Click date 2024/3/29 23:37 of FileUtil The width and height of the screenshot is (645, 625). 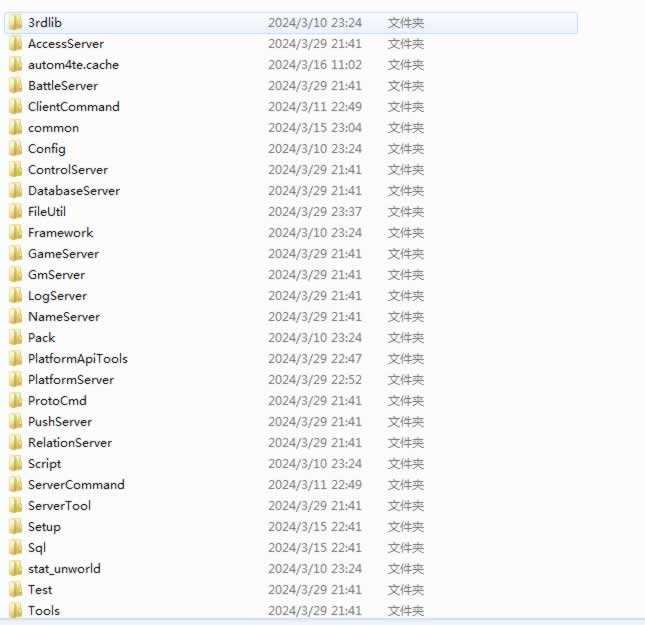315,211
